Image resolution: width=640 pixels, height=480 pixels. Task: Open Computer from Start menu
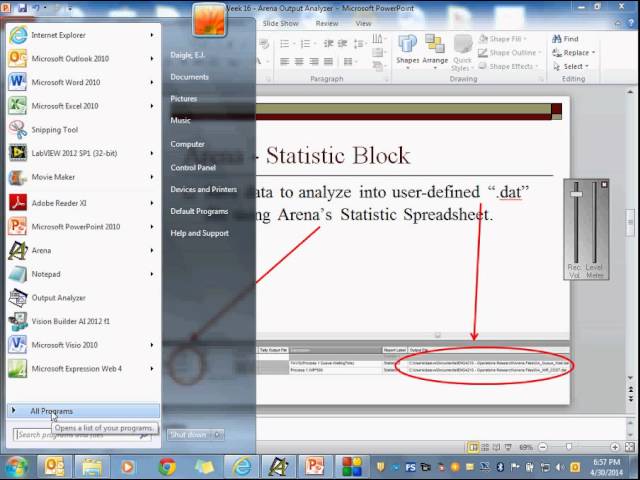click(x=187, y=144)
